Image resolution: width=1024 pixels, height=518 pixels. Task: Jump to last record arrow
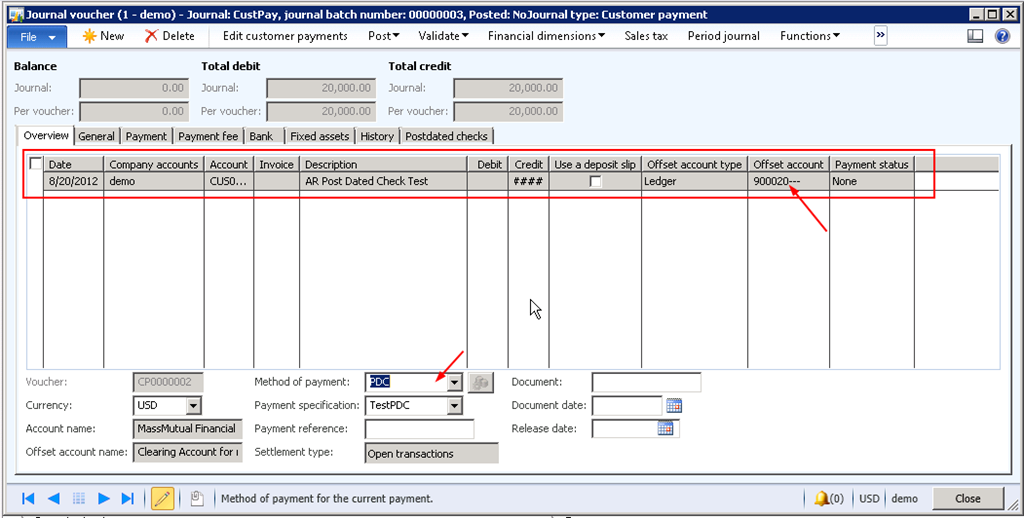[x=128, y=498]
